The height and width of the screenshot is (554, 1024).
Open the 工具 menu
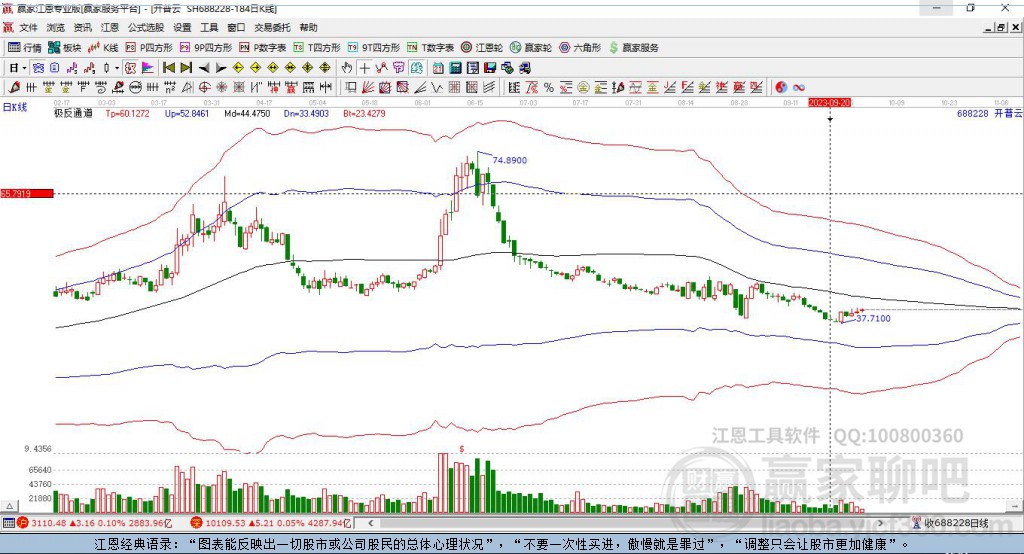(x=209, y=27)
